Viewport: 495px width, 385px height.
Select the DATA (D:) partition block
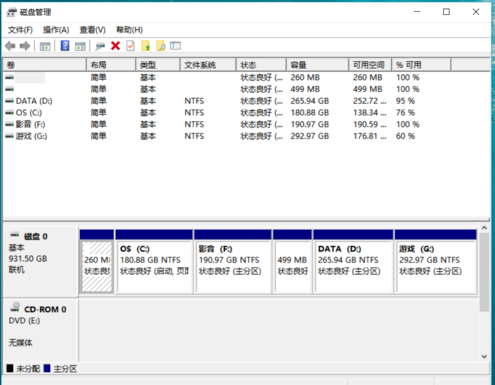tap(353, 262)
